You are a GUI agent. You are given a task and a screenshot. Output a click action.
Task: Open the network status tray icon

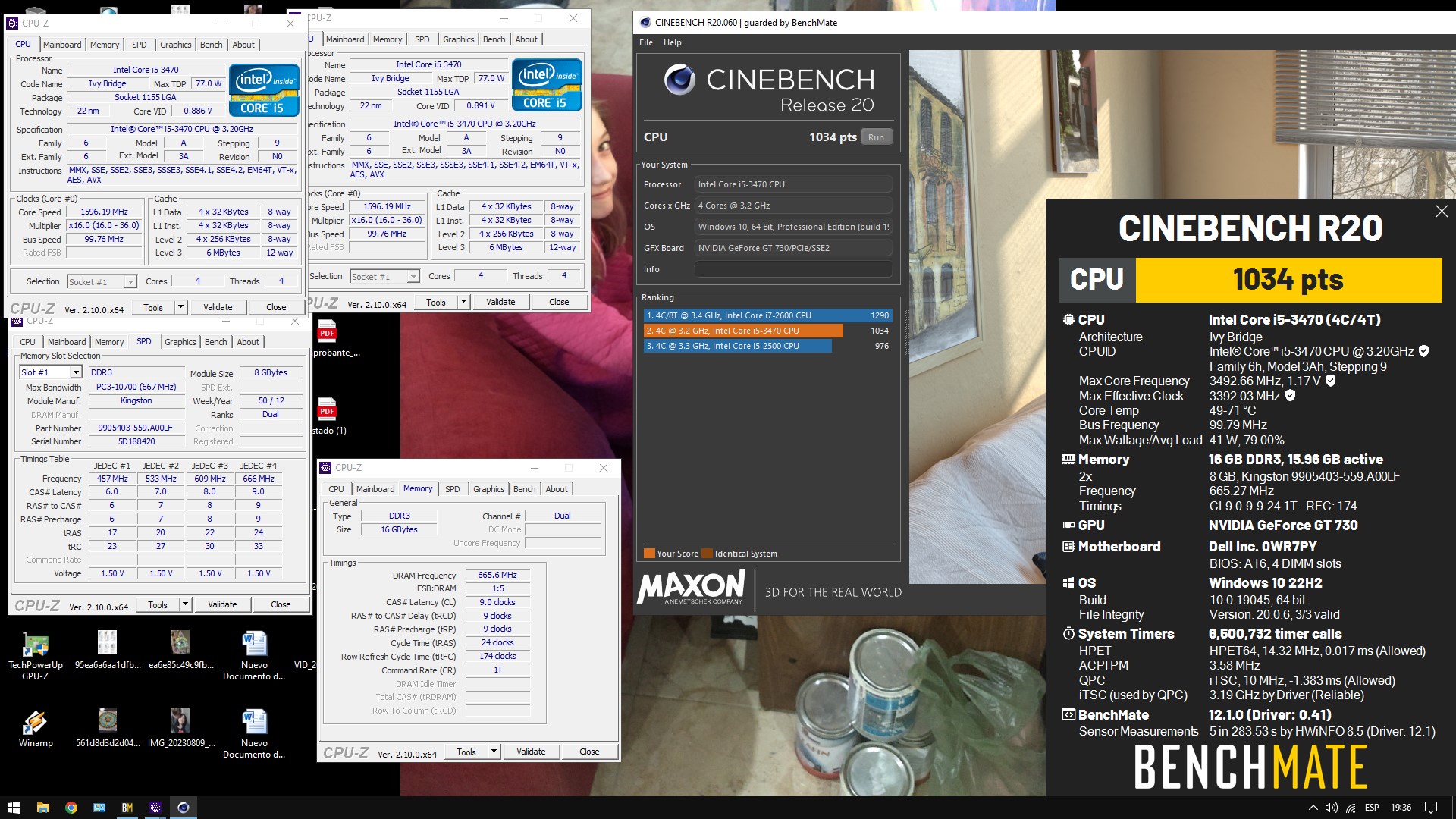coord(1351,808)
